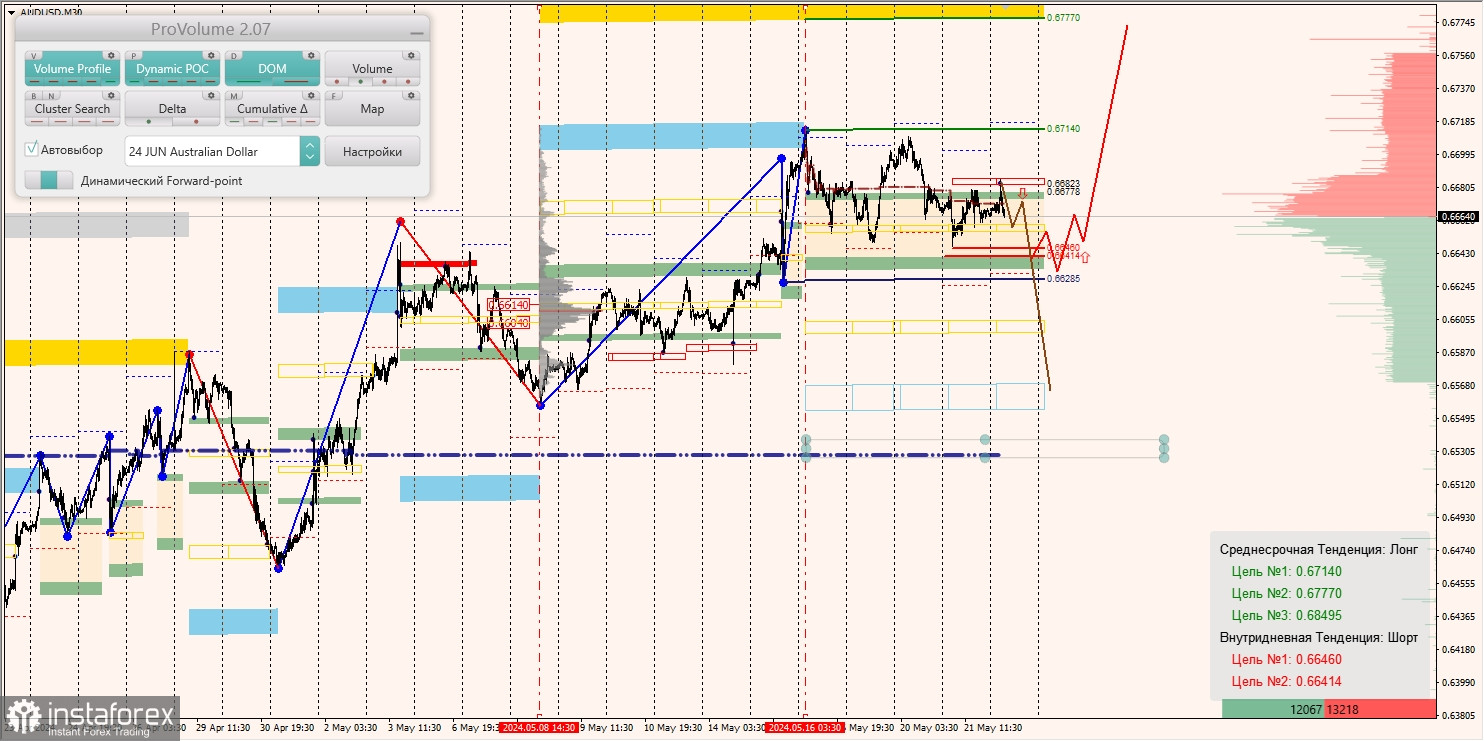Viewport: 1484px width, 741px height.
Task: Select the green segment under Dynamic POC
Action: click(134, 81)
